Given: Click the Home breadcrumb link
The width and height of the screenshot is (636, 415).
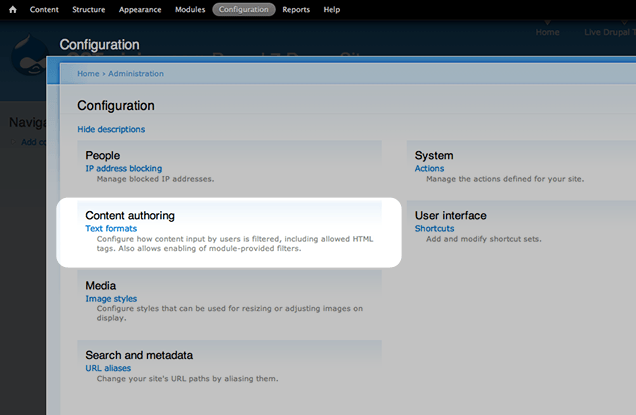Looking at the screenshot, I should coord(89,73).
